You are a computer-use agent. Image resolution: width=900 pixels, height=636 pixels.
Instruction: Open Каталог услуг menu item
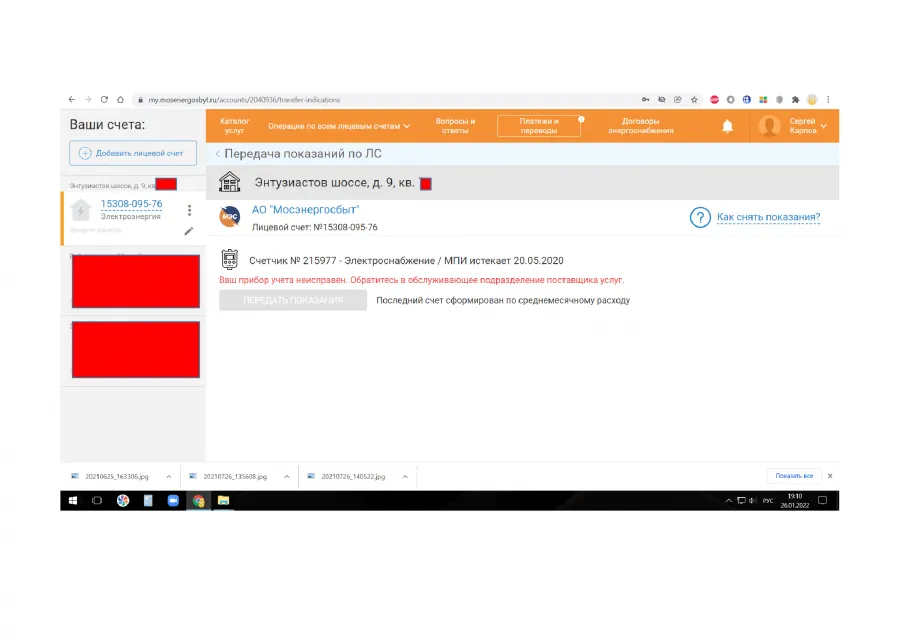234,126
